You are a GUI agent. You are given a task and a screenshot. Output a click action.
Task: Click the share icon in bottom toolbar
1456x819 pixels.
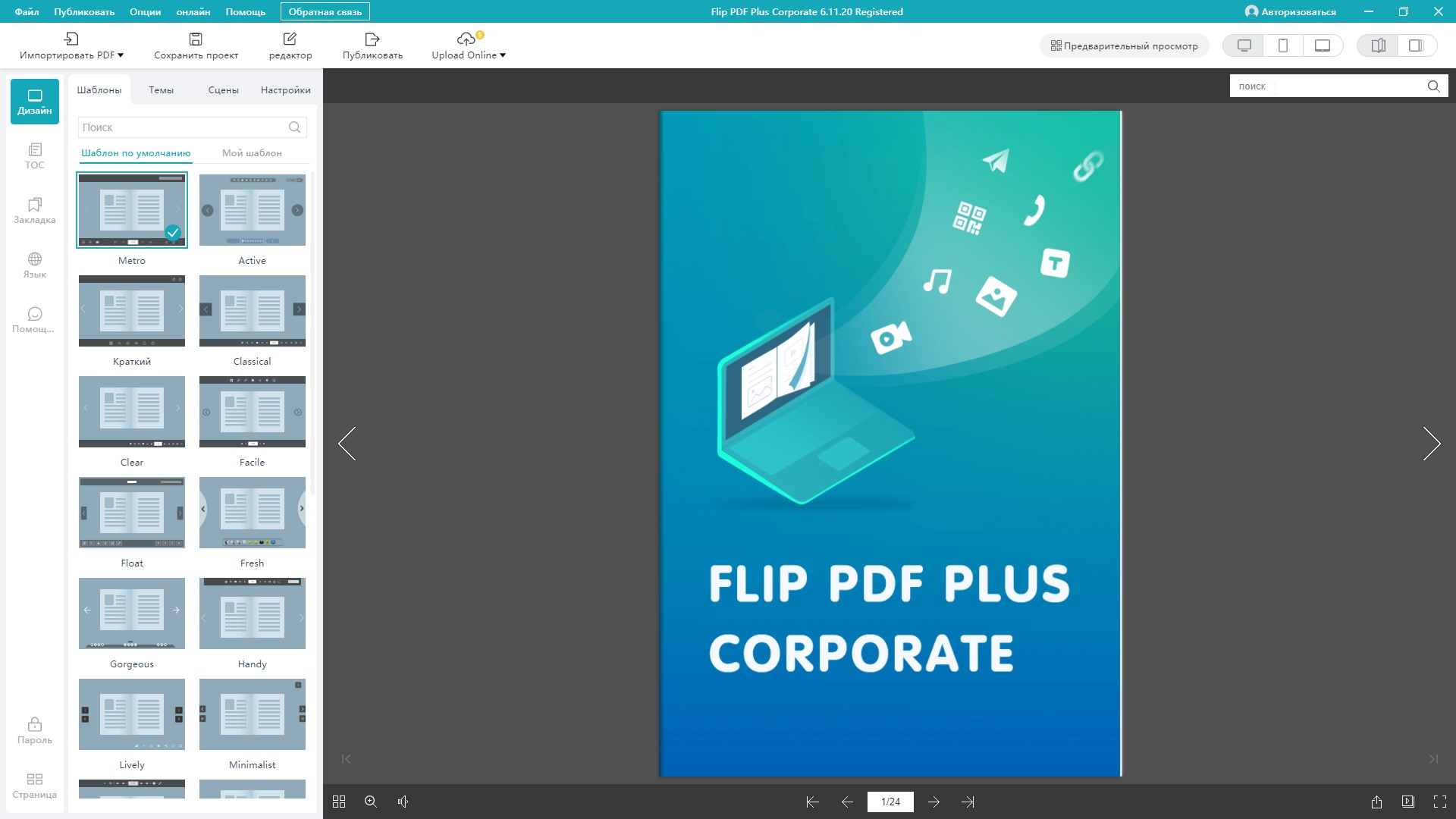coord(1376,802)
